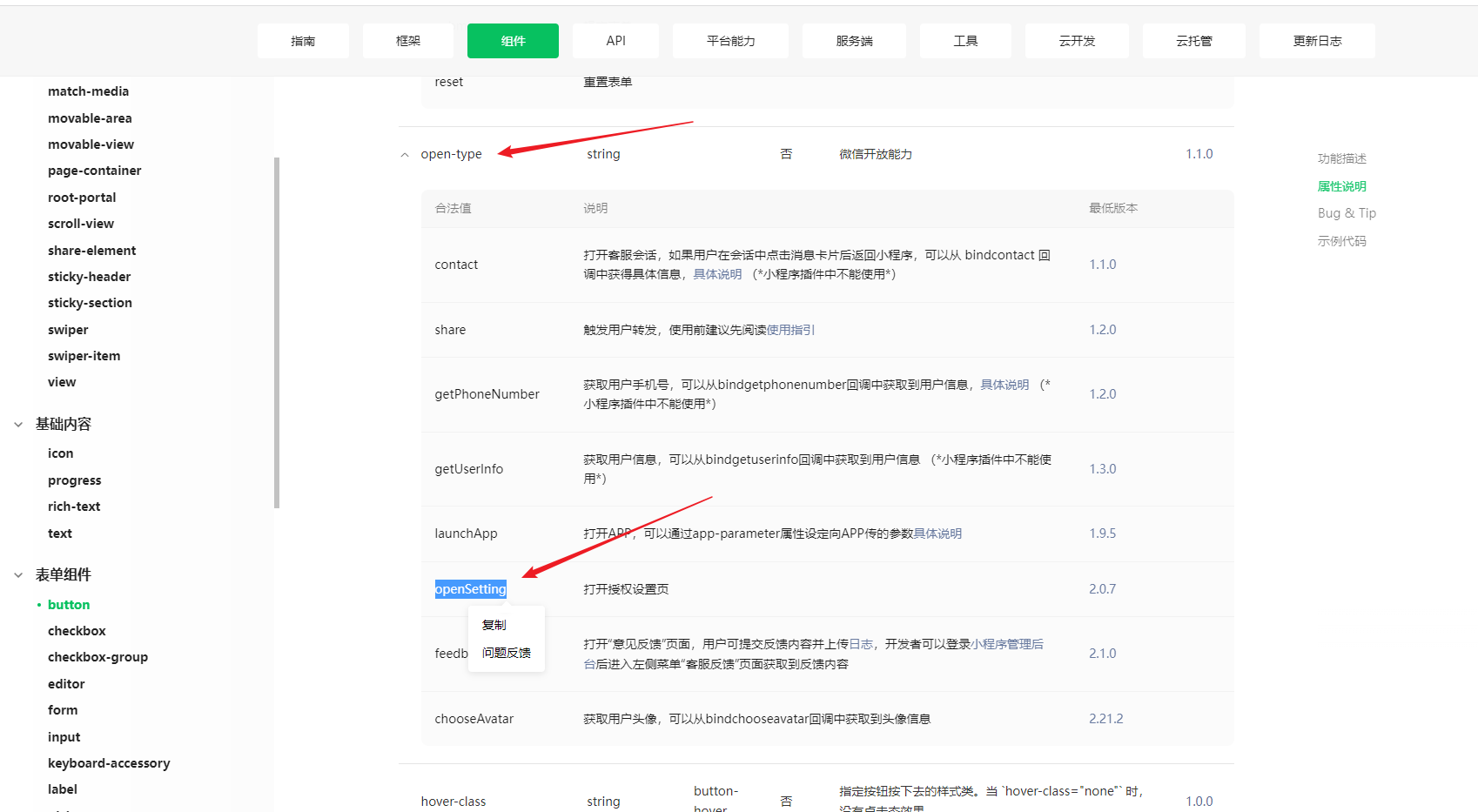
Task: Open the 更新日志 tab
Action: 1317,41
